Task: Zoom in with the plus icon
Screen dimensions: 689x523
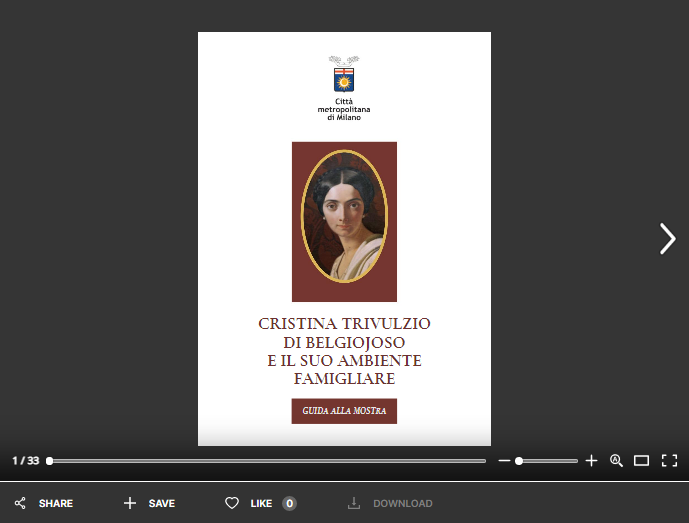Action: point(591,461)
